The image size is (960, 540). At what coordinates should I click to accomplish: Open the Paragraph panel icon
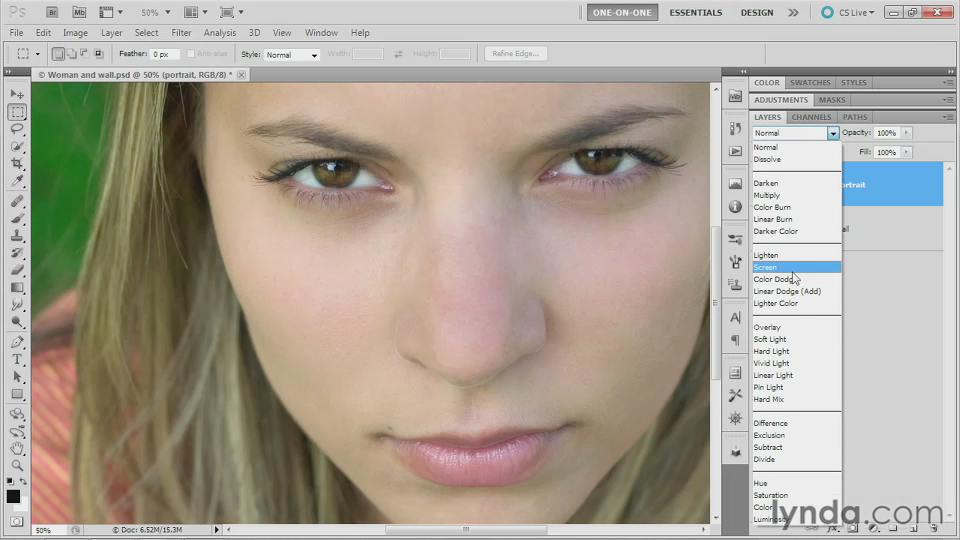tap(735, 340)
